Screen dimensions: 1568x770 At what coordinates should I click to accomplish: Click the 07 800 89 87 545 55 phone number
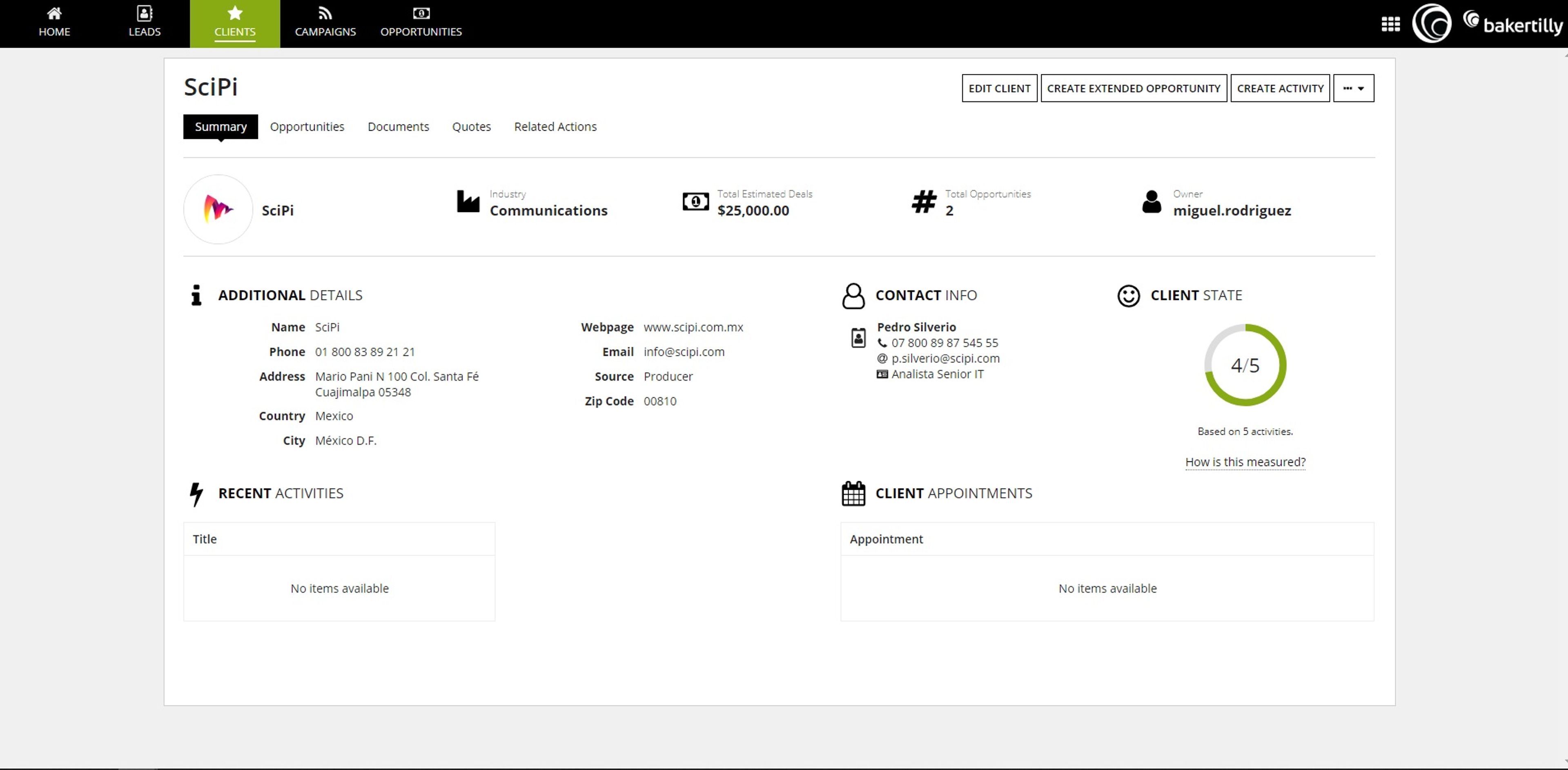[945, 343]
